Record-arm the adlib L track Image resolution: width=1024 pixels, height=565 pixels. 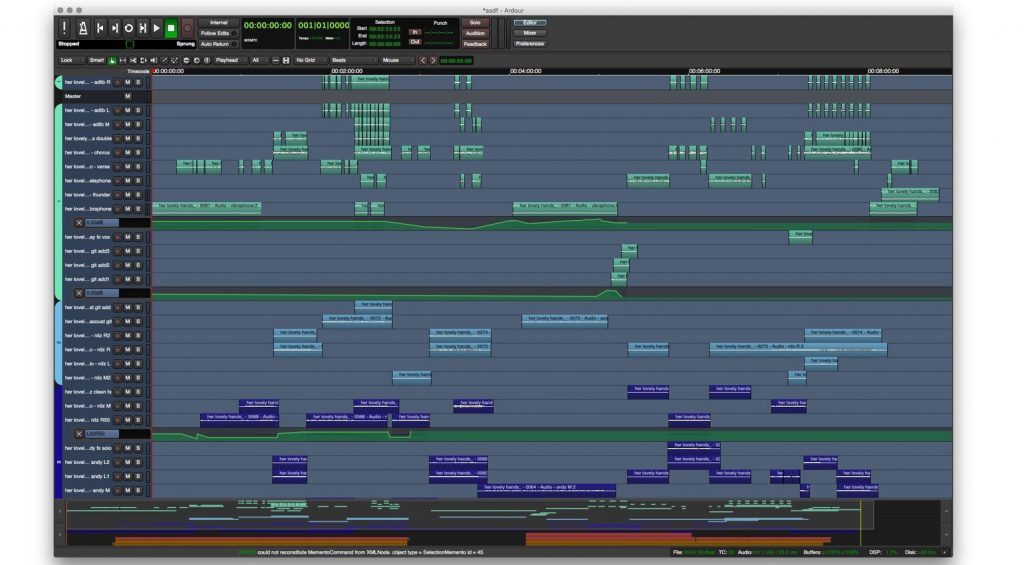tap(118, 110)
